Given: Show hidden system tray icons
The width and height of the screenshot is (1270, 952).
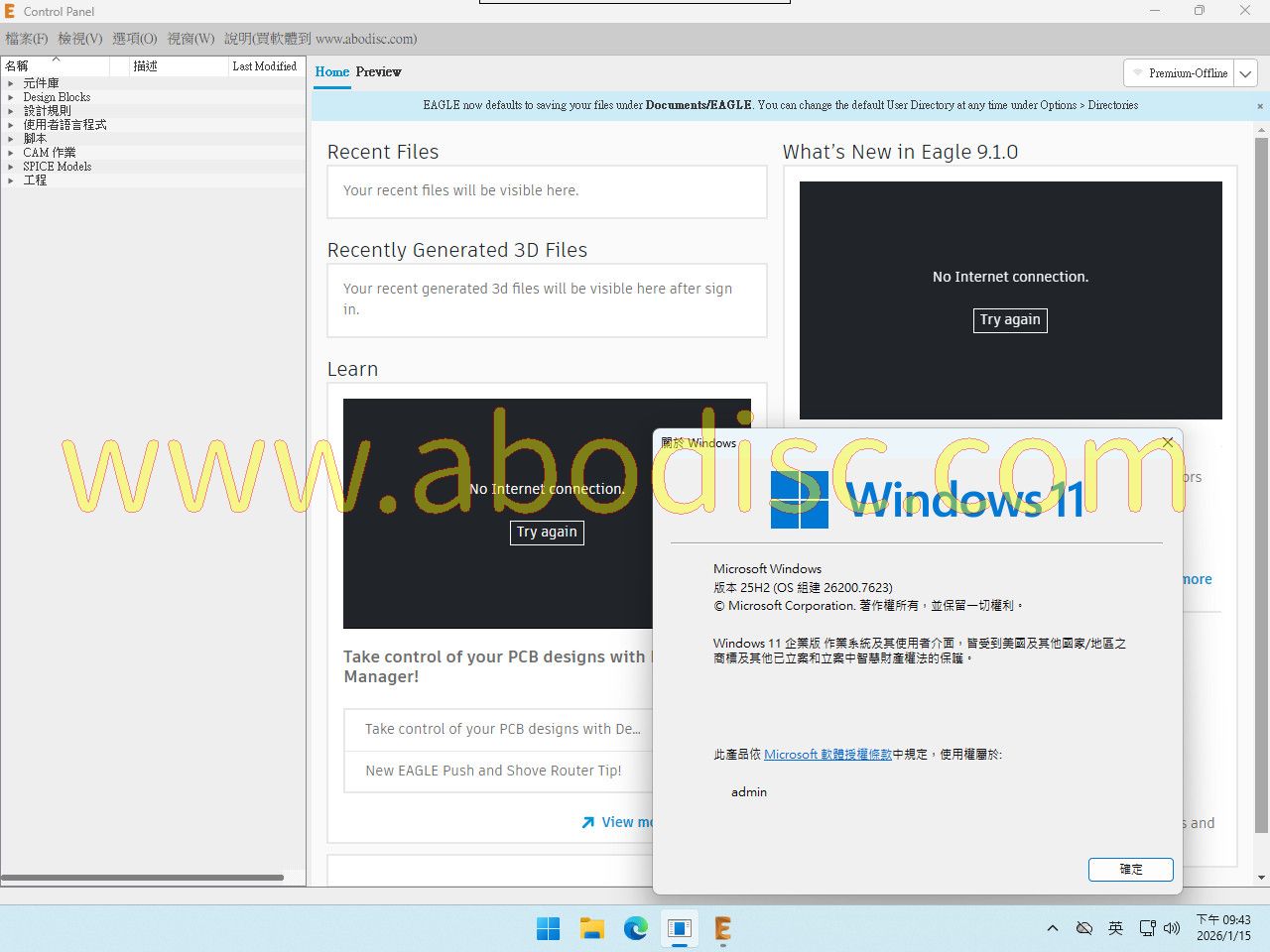Looking at the screenshot, I should pos(1053,929).
